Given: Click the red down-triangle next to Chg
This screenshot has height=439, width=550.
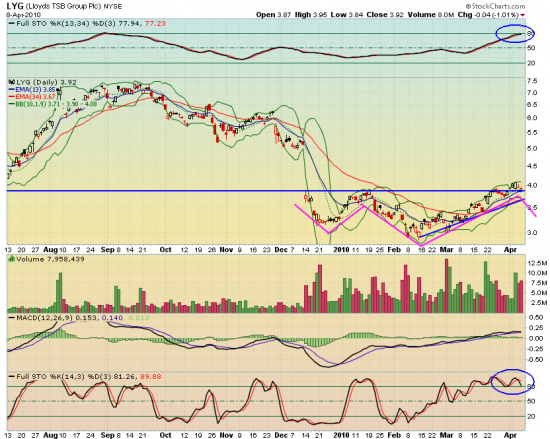Looking at the screenshot, I should pos(522,15).
